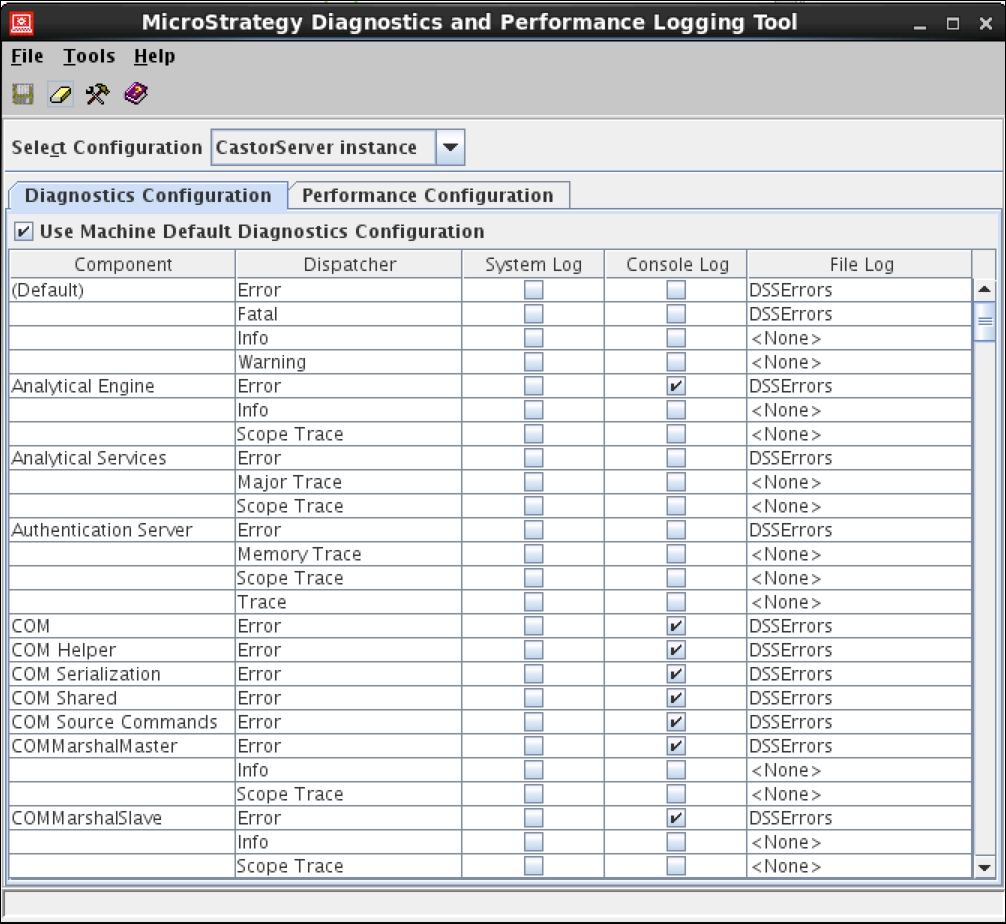Screen dimensions: 1006x924
Task: Uncheck Console Log for COM Helper Error
Action: pyautogui.click(x=676, y=650)
